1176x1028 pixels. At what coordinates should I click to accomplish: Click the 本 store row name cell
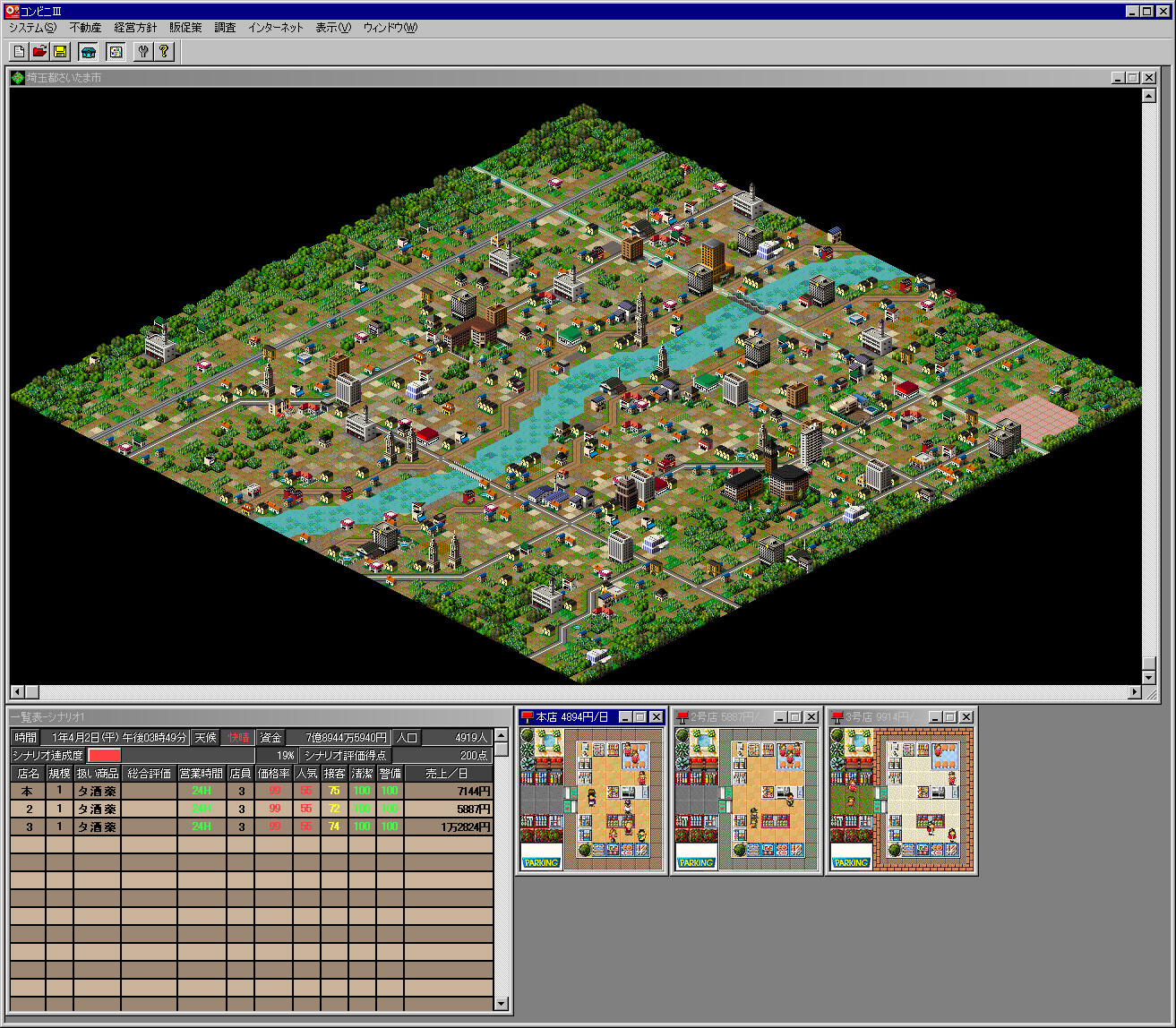[28, 791]
